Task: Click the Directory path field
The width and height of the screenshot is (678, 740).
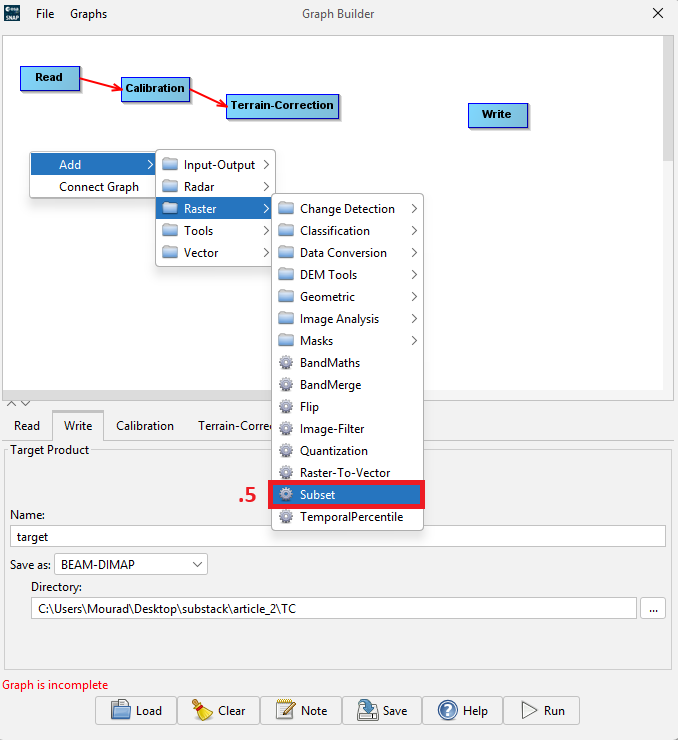Action: [334, 608]
